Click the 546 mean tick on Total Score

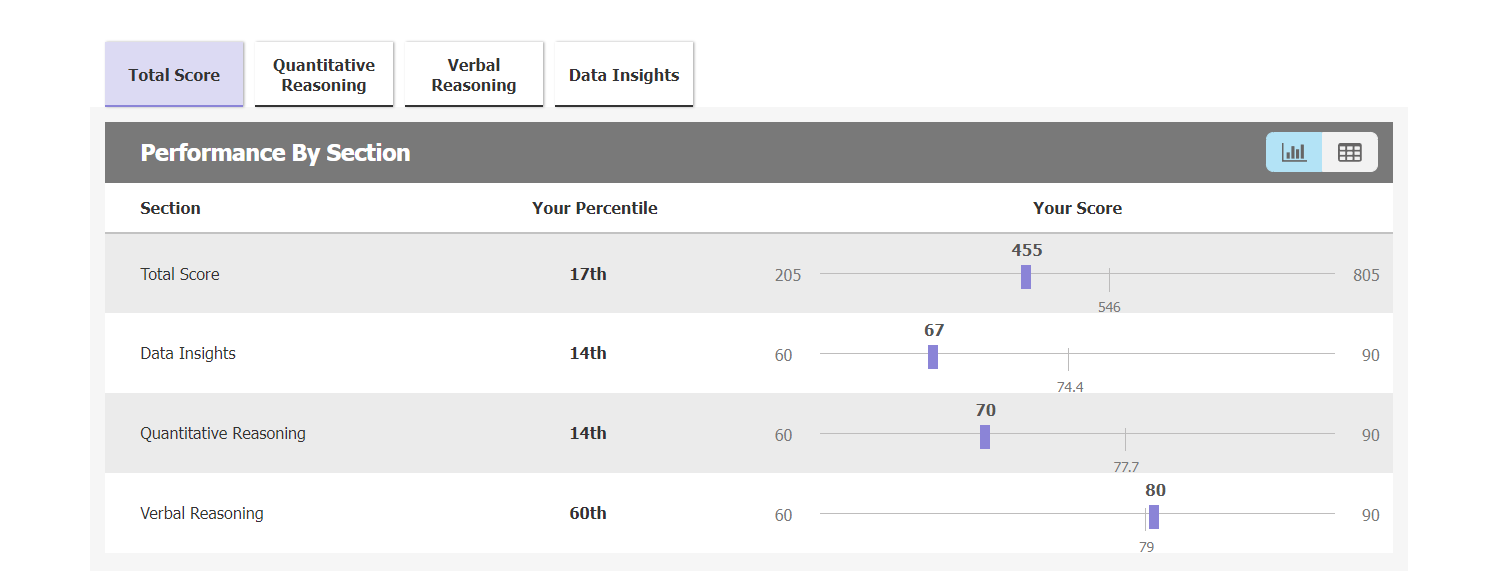1109,279
